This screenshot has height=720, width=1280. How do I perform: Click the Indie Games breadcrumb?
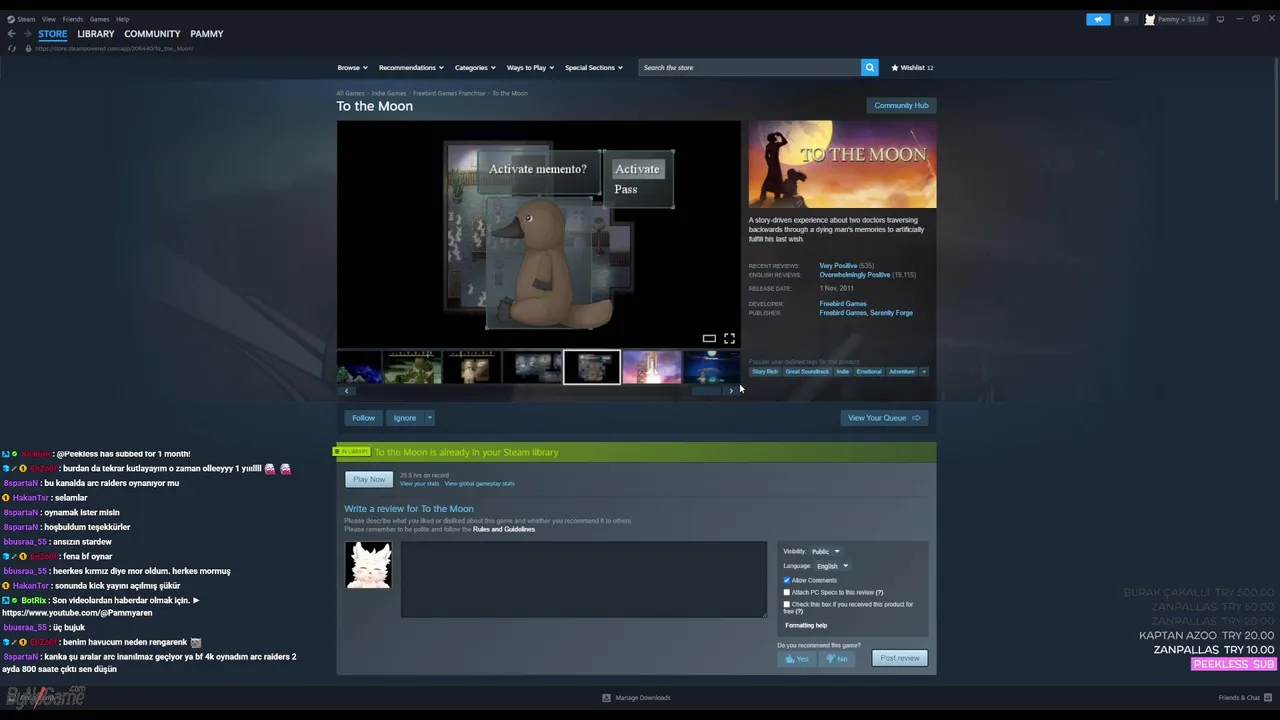coord(389,93)
